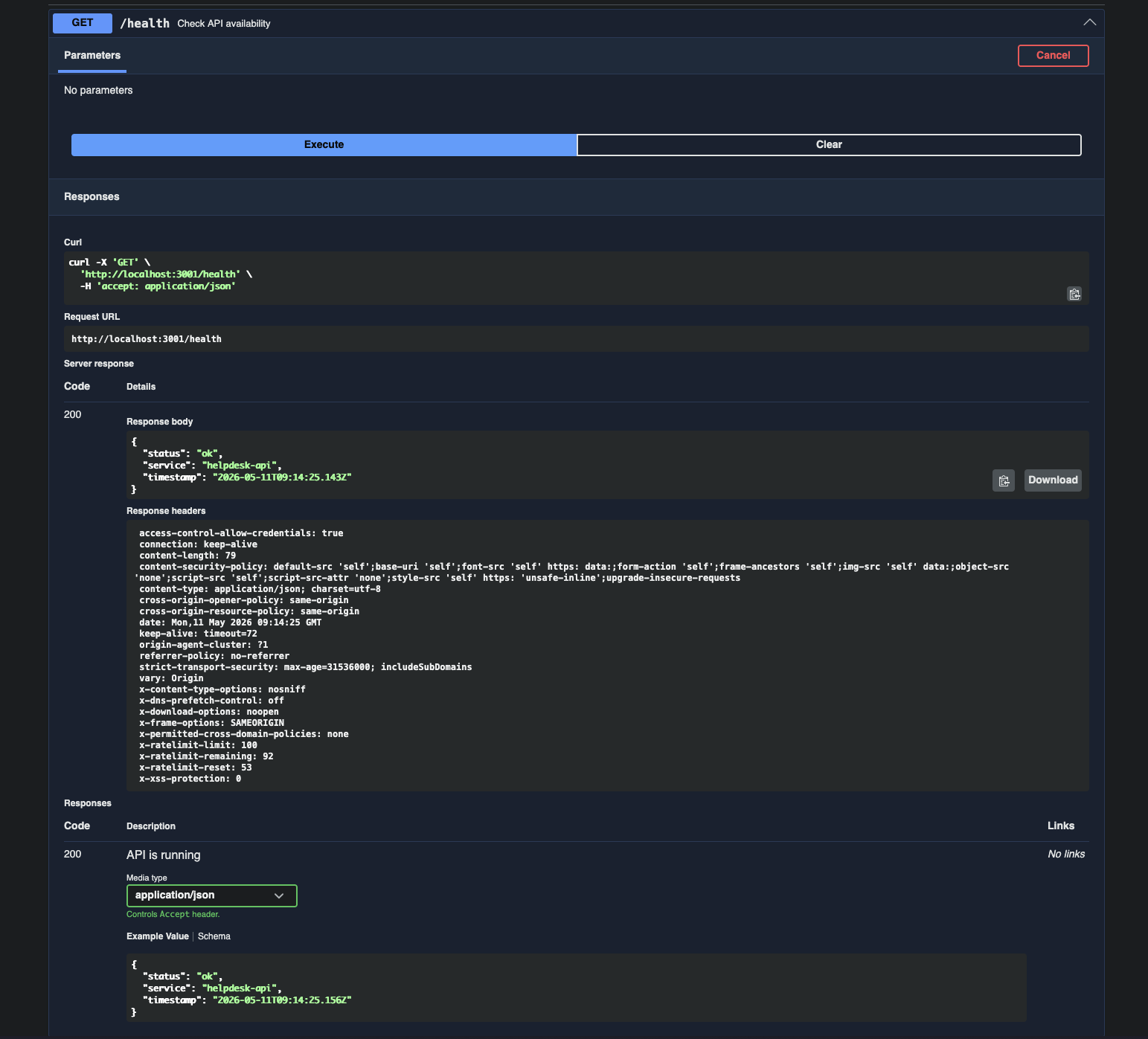Select the Example Value tab
This screenshot has height=1039, width=1148.
pyautogui.click(x=158, y=936)
